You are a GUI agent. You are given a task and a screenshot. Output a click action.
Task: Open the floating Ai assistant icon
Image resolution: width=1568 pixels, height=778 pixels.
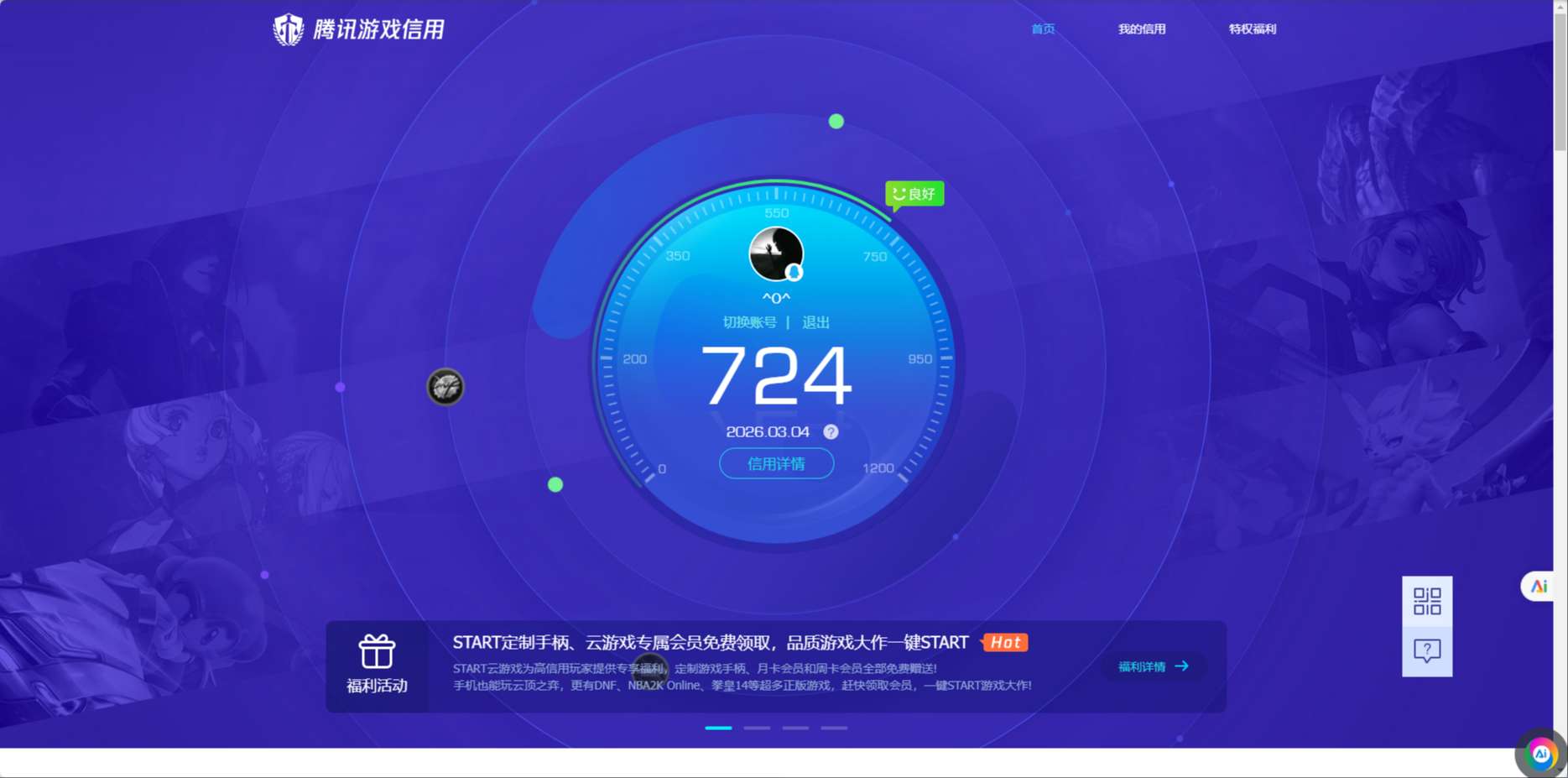(x=1540, y=754)
